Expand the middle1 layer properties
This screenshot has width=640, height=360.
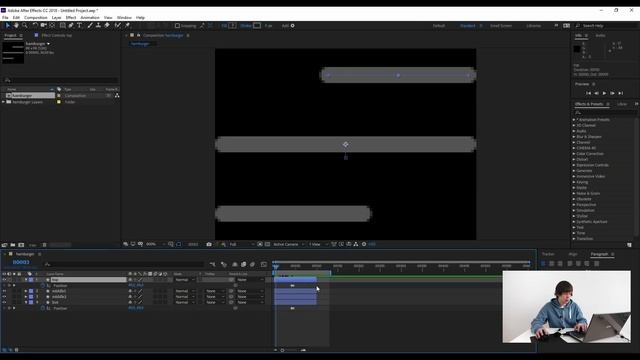[26, 291]
